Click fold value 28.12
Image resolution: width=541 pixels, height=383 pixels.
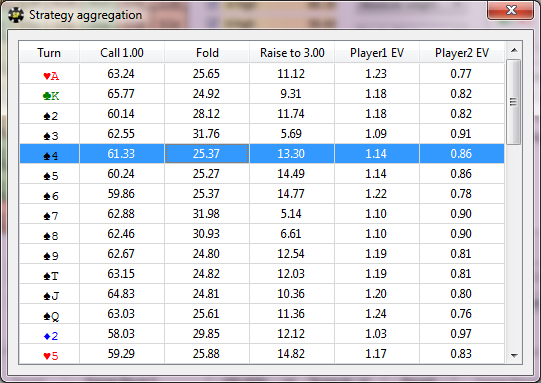[x=206, y=114]
